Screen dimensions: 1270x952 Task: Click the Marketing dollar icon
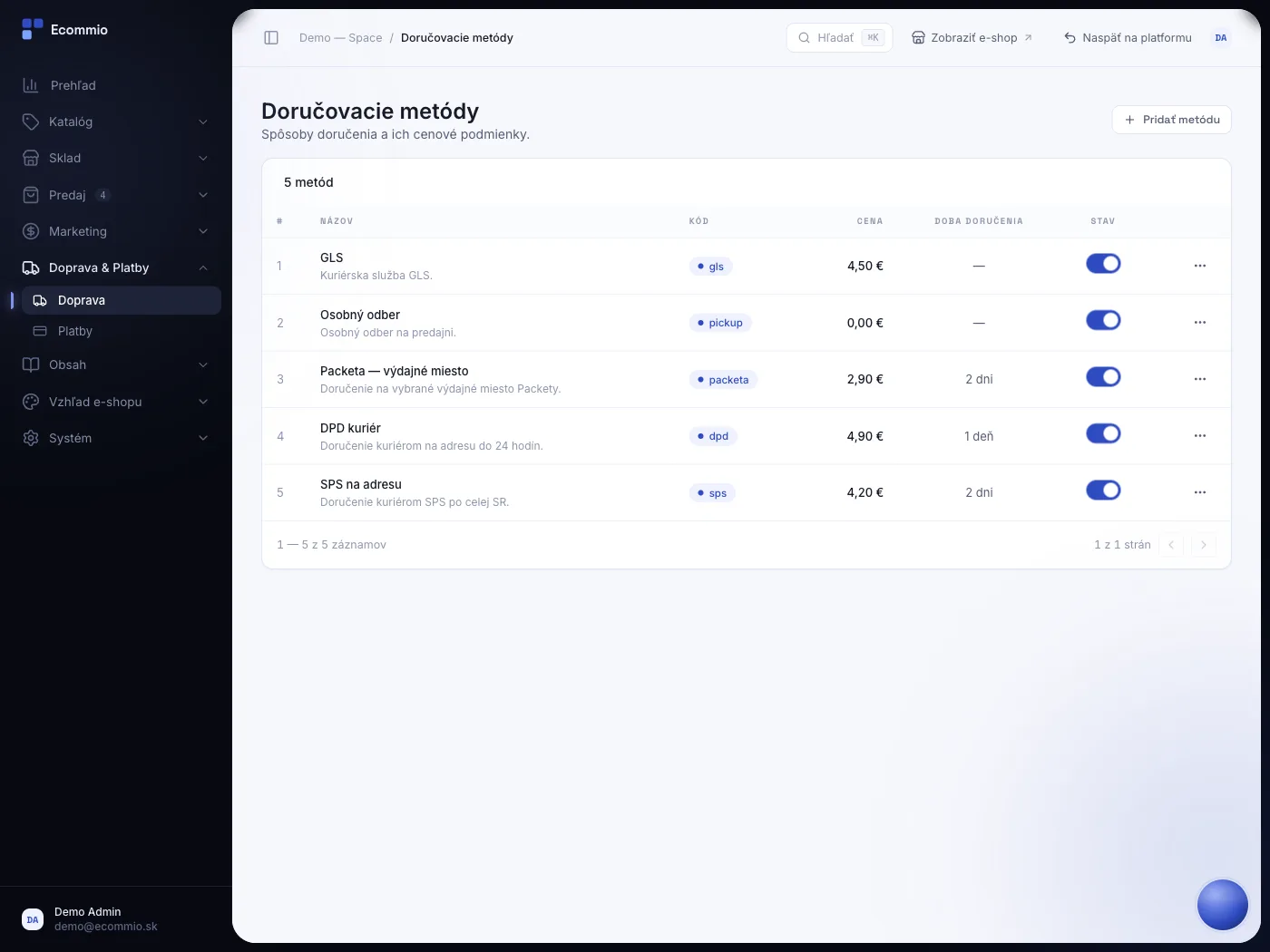[x=31, y=231]
